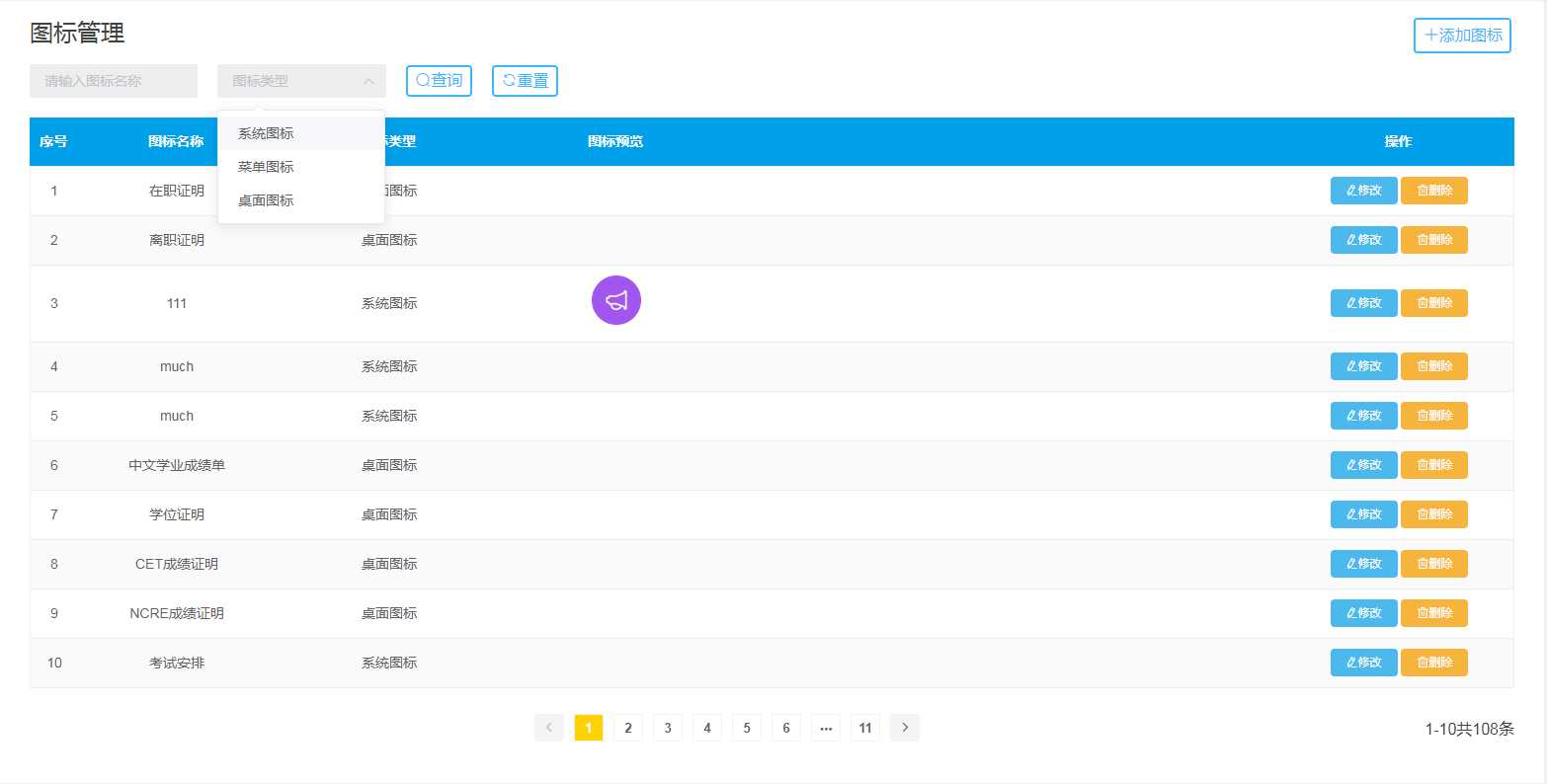
Task: Go to pagination page 4
Action: pos(707,728)
